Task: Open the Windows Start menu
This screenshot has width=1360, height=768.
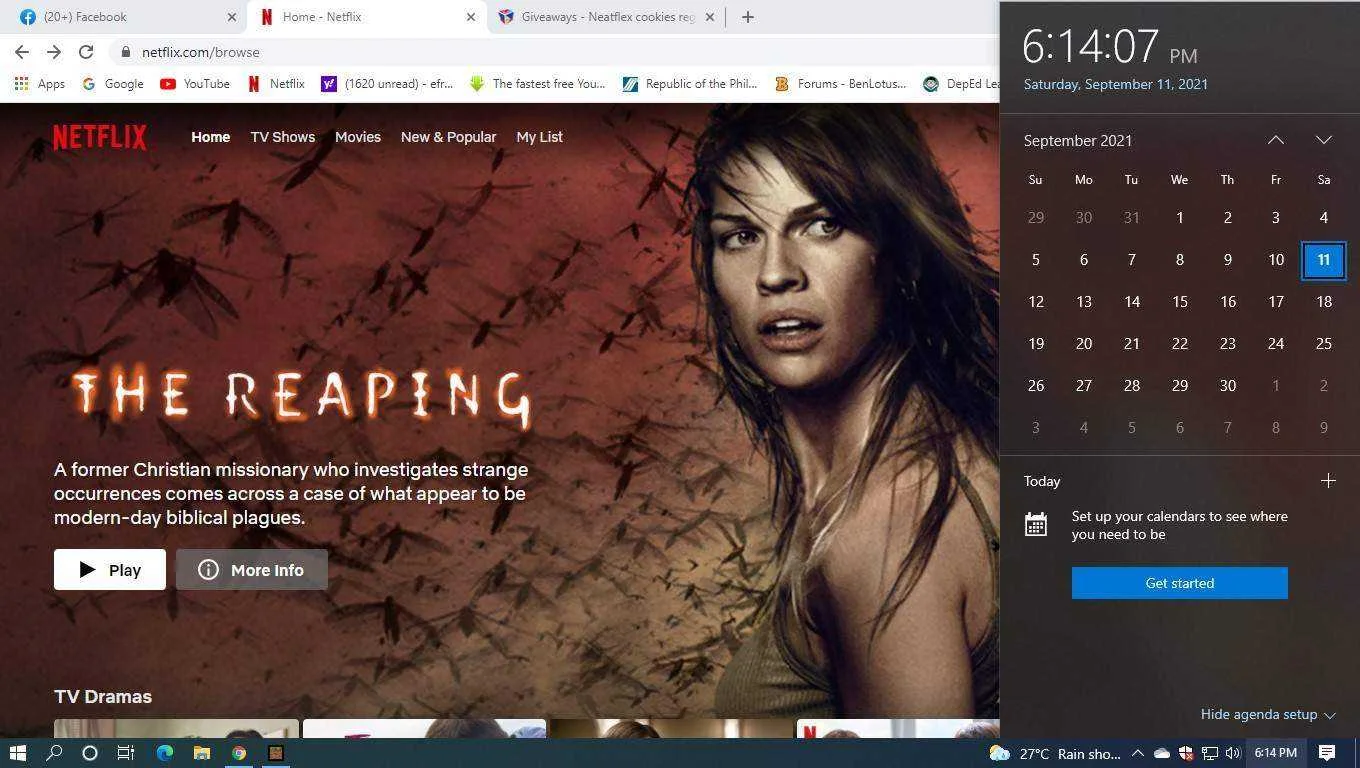Action: coord(18,753)
